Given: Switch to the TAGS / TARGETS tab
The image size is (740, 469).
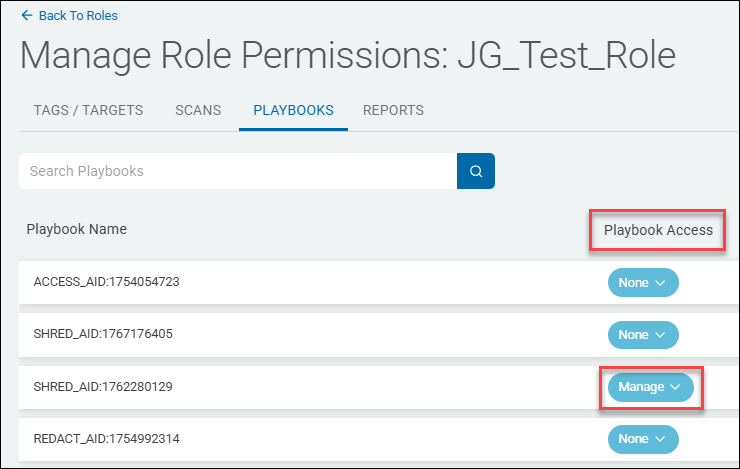Looking at the screenshot, I should [88, 110].
